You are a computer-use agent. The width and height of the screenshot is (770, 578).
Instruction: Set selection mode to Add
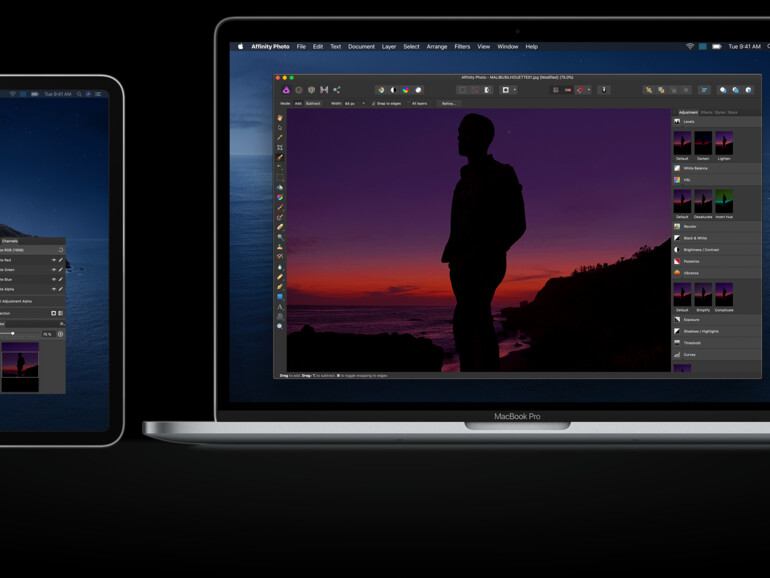click(x=298, y=104)
